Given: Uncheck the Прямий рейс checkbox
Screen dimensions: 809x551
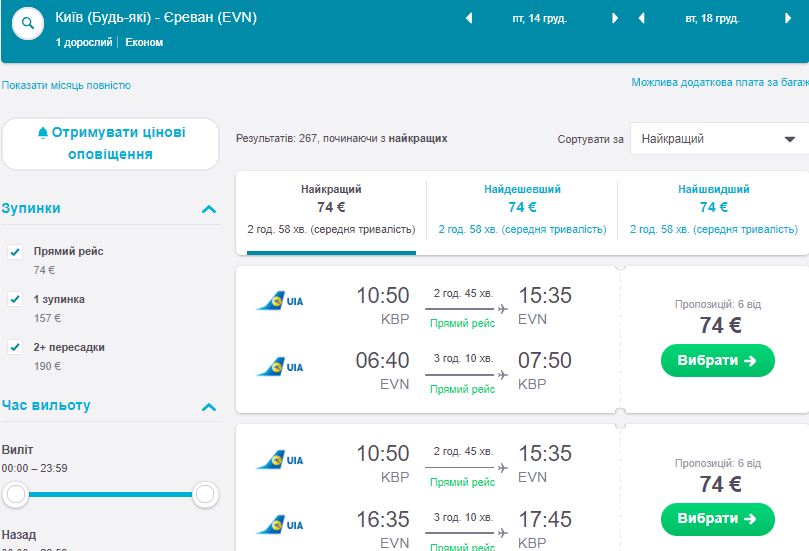Looking at the screenshot, I should (15, 252).
